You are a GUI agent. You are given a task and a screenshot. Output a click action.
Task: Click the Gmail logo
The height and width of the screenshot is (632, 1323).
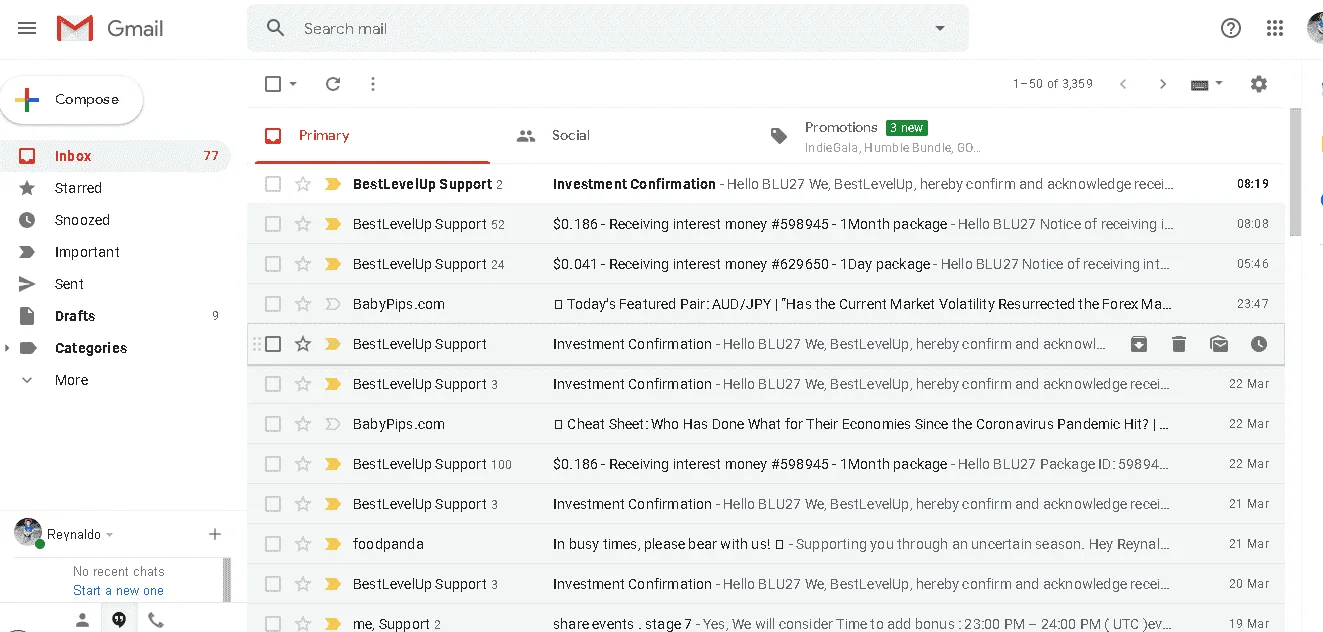[x=110, y=28]
